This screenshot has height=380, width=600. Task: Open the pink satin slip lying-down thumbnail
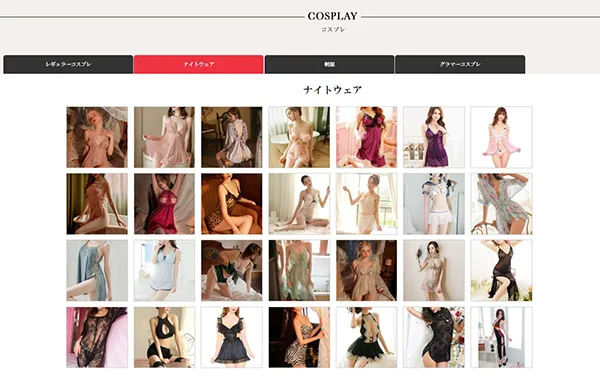click(x=97, y=137)
